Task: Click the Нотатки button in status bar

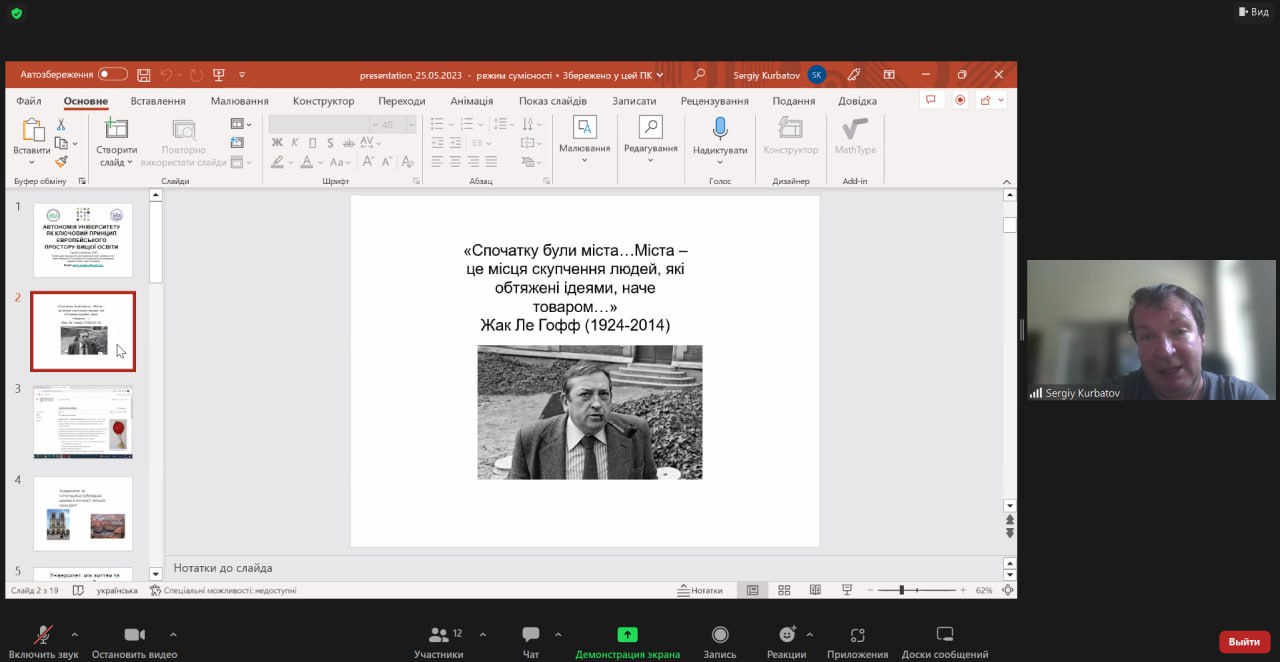Action: pyautogui.click(x=700, y=590)
